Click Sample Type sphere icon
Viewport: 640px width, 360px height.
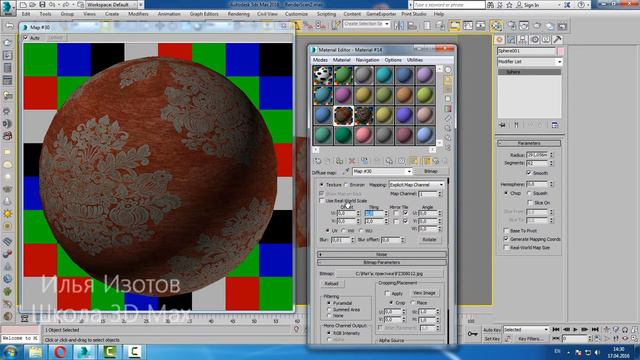click(448, 70)
